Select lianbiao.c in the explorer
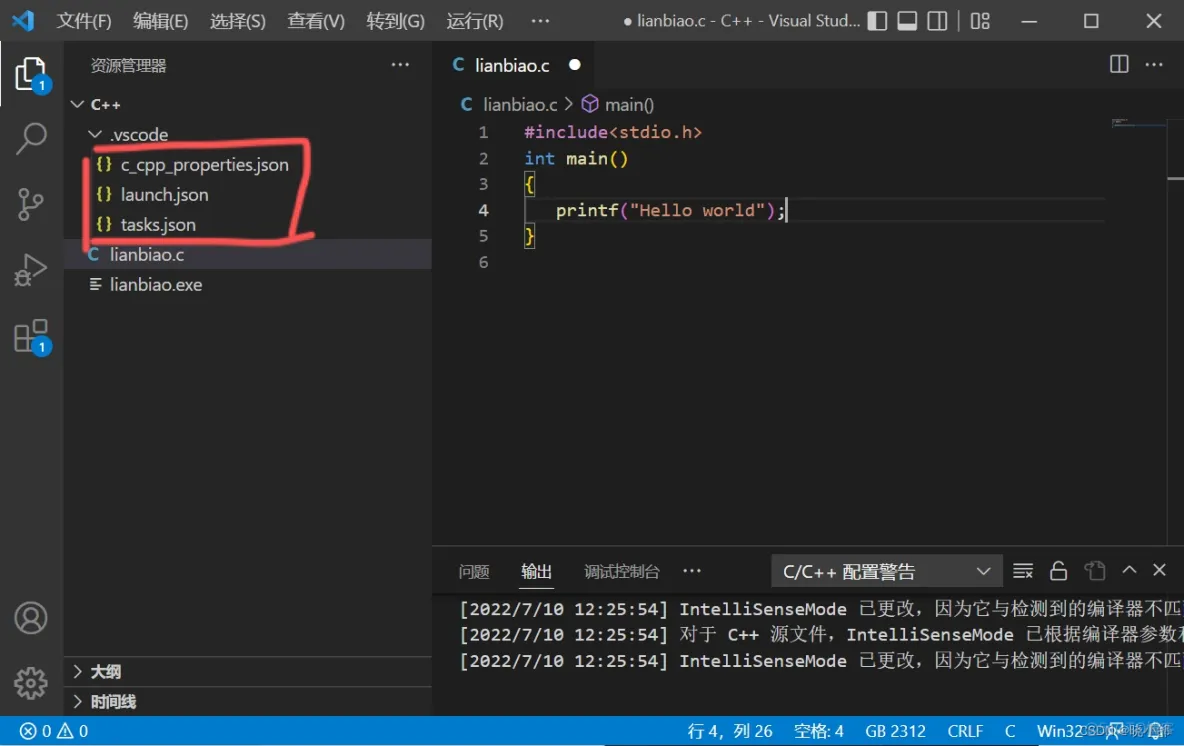The width and height of the screenshot is (1184, 746). pos(248,254)
